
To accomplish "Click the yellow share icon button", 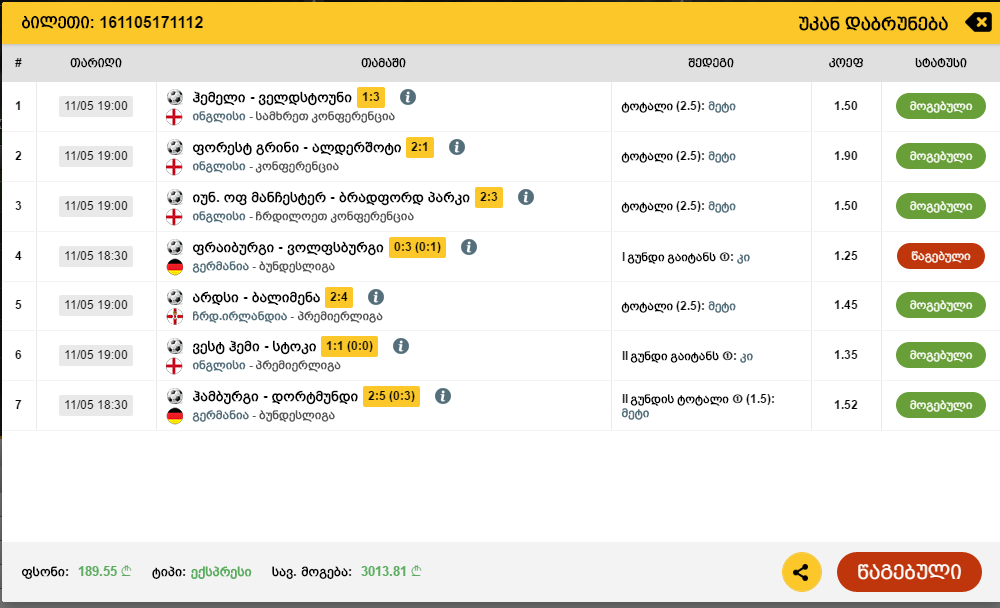I will point(801,572).
